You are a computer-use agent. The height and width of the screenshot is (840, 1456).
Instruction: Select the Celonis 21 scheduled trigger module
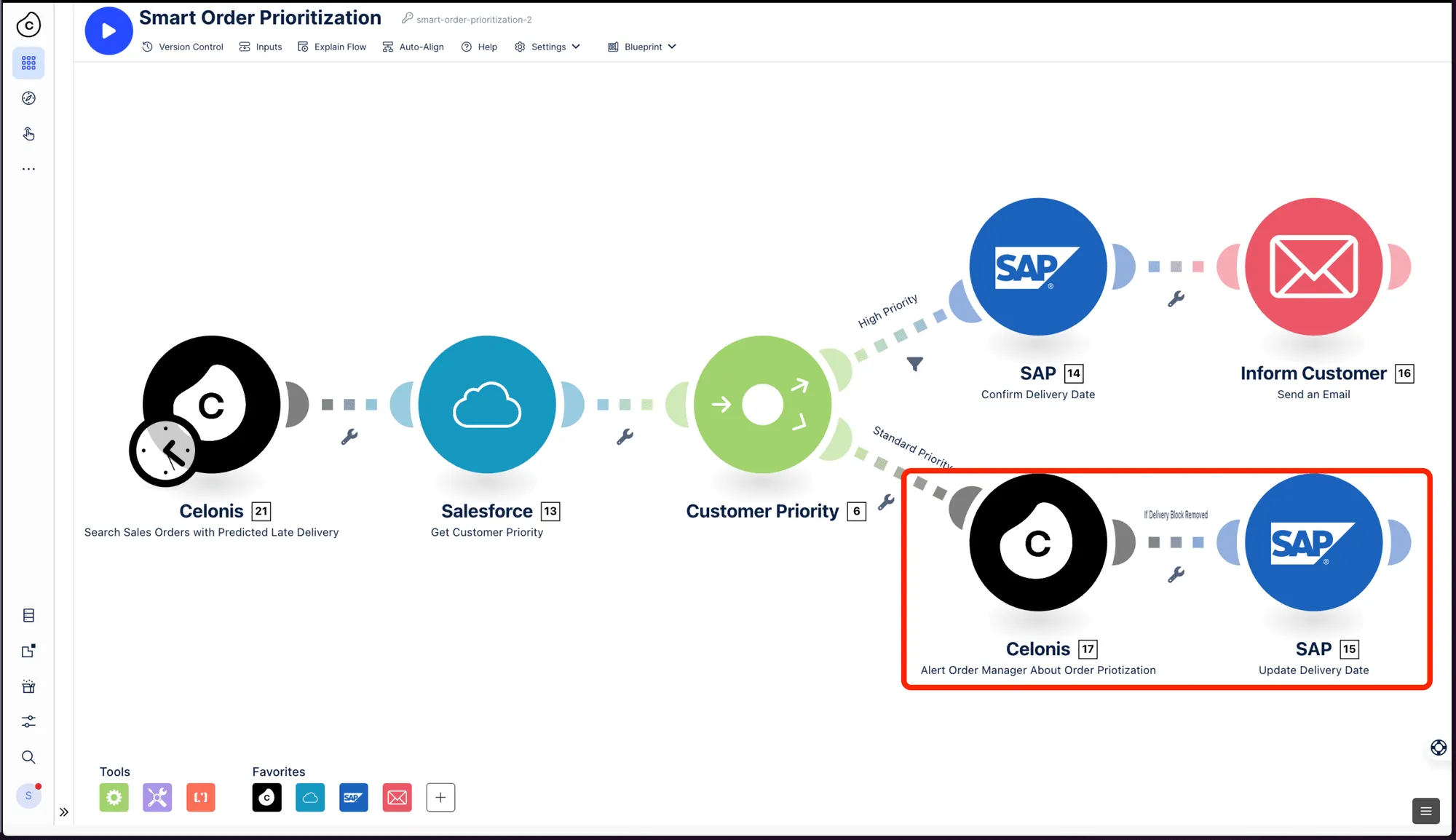(x=211, y=404)
